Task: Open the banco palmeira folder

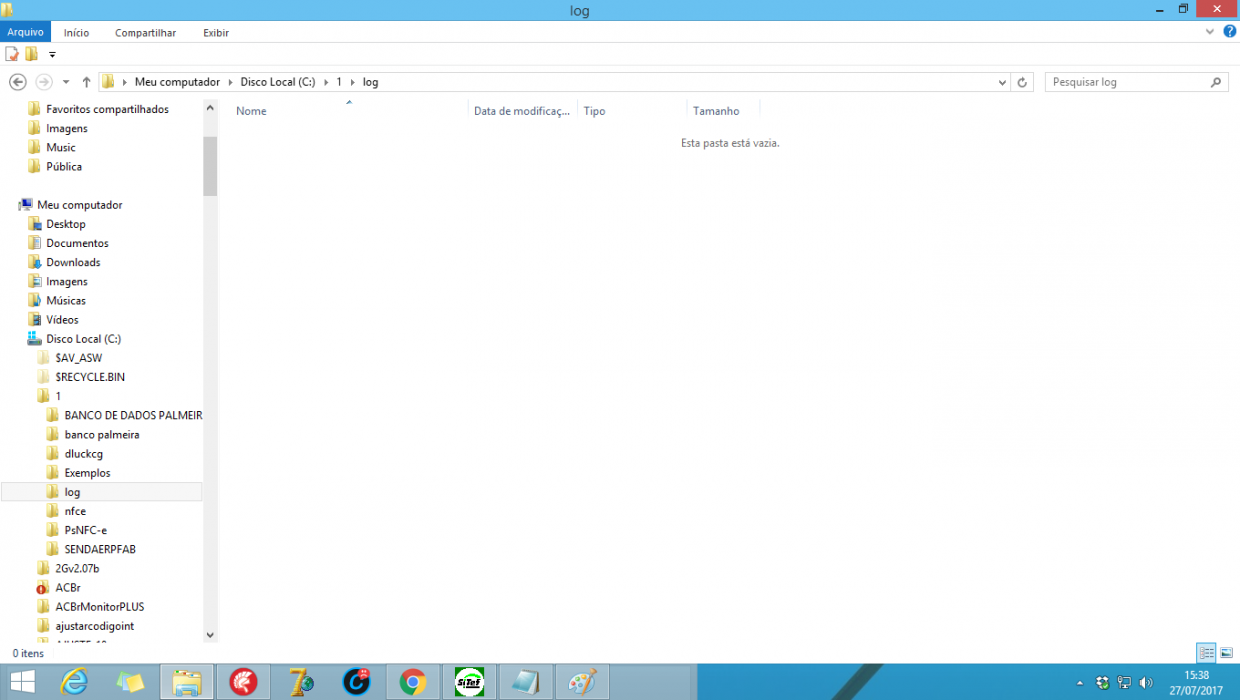Action: (x=102, y=435)
